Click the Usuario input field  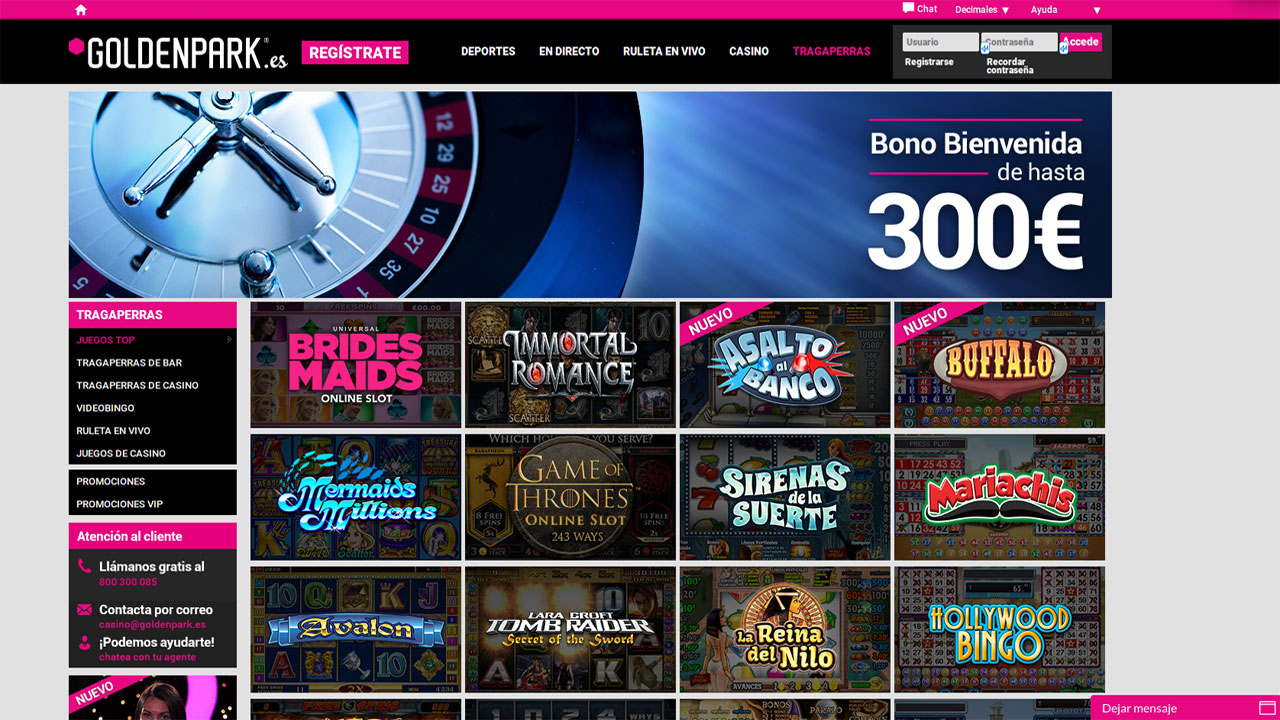coord(940,42)
